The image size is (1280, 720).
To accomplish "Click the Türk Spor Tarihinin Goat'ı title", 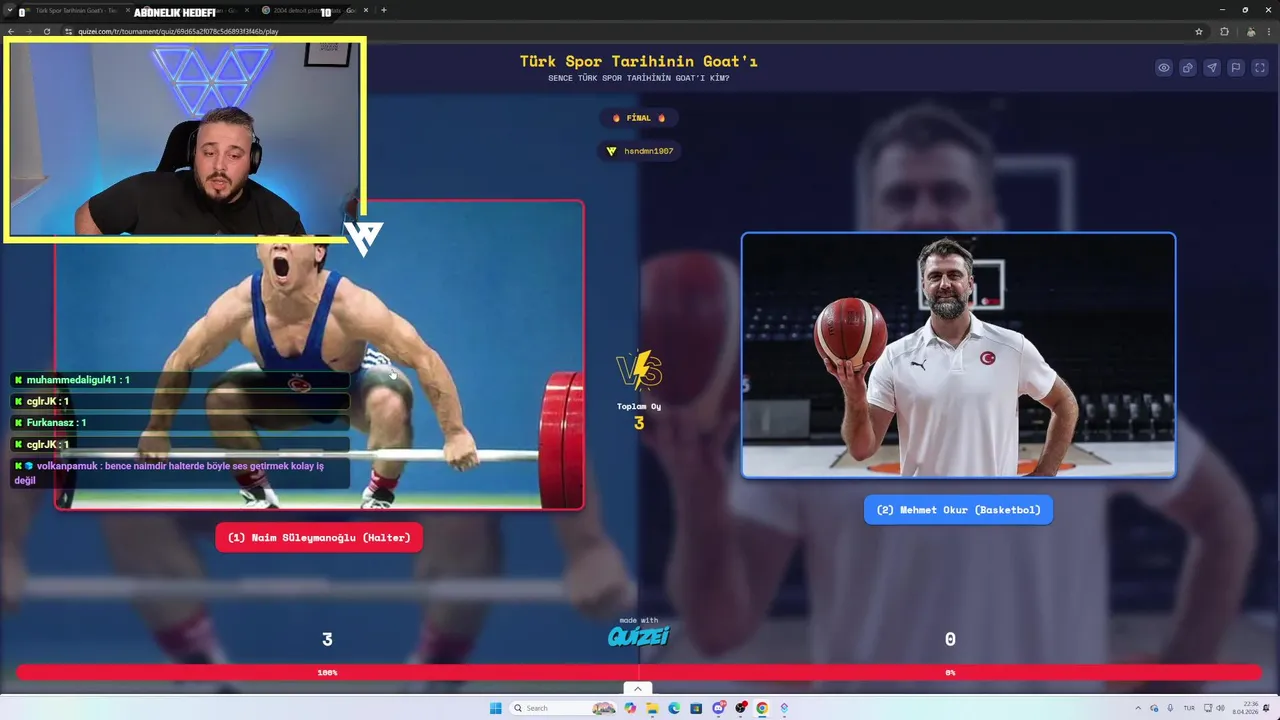I will click(638, 61).
